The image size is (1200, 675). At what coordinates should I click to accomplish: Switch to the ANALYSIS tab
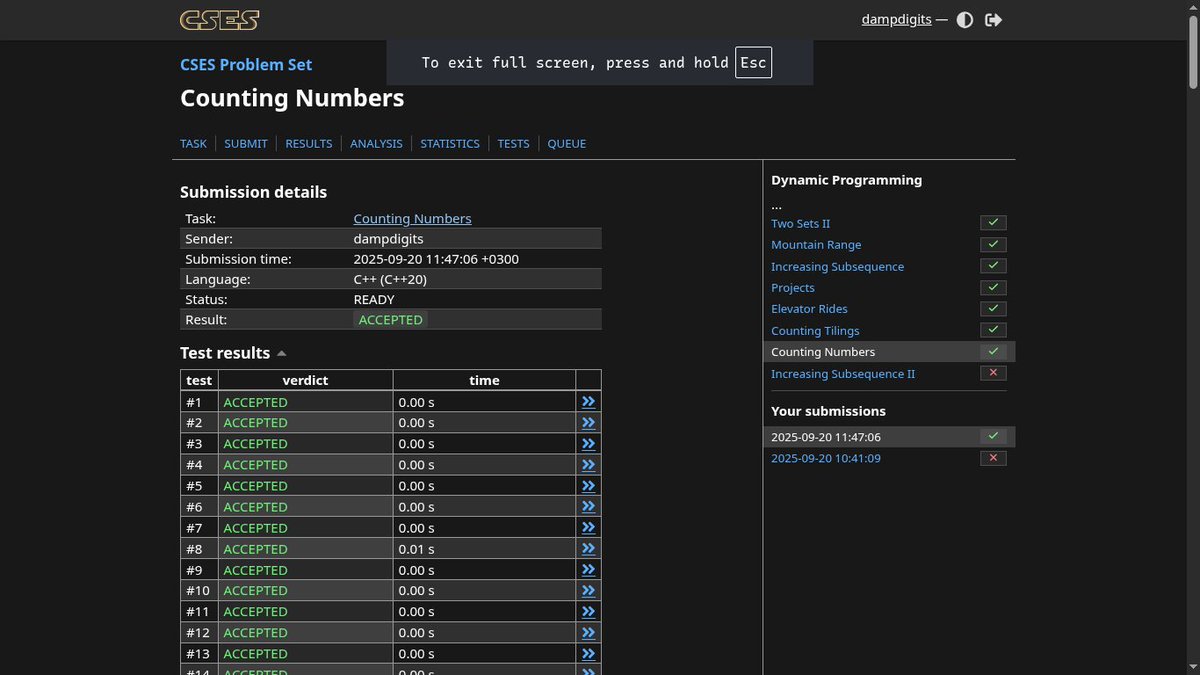tap(376, 144)
